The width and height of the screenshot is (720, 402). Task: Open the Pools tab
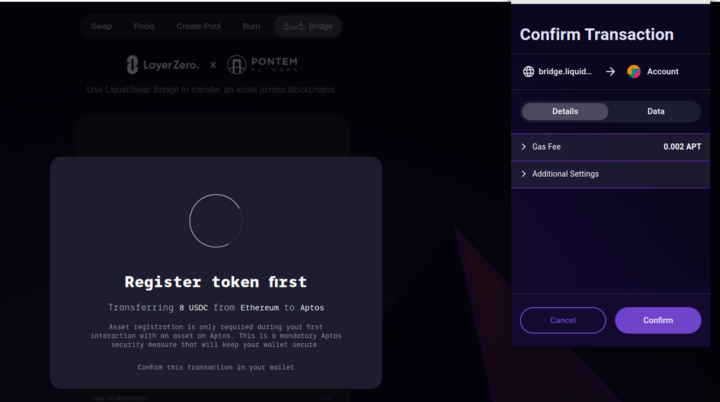click(144, 27)
